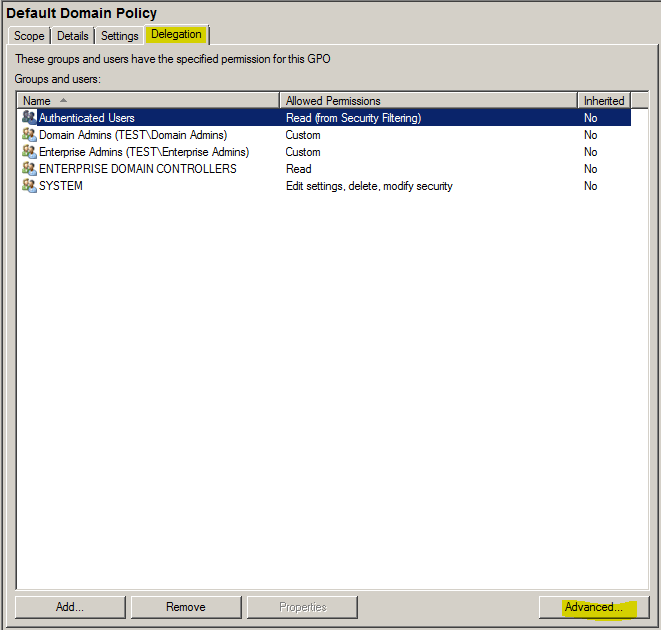Select Domain Admins (TEST\Domain Admins) entry
This screenshot has height=630, width=661.
[133, 135]
